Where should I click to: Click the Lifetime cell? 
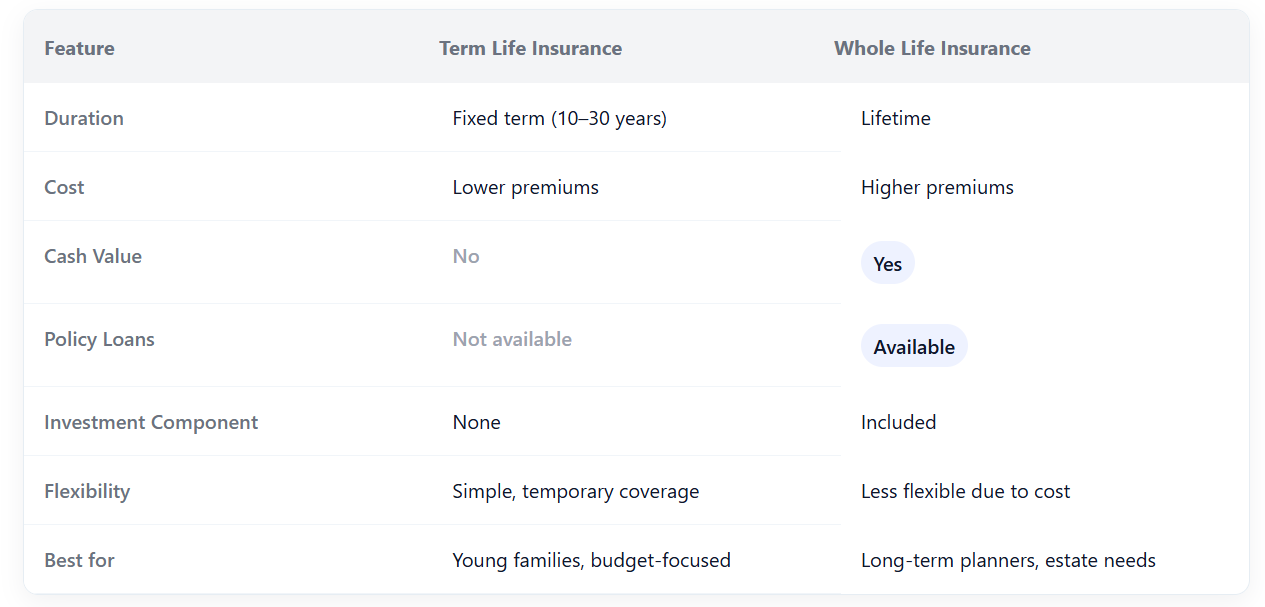[x=895, y=118]
